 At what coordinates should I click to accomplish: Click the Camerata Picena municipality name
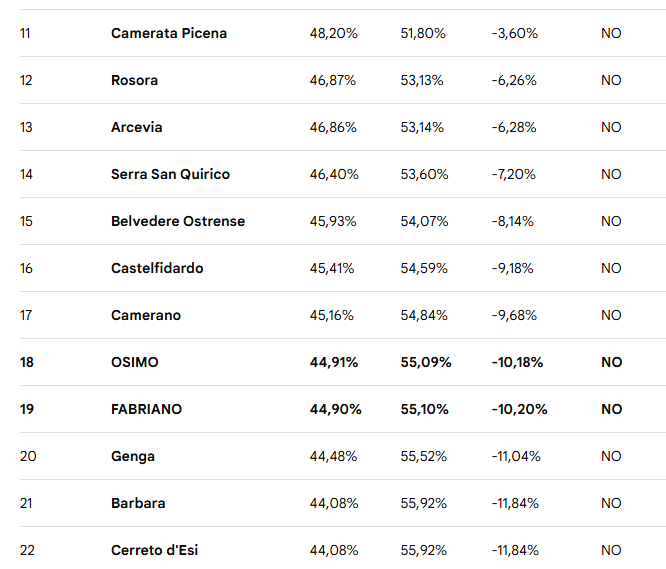point(169,33)
